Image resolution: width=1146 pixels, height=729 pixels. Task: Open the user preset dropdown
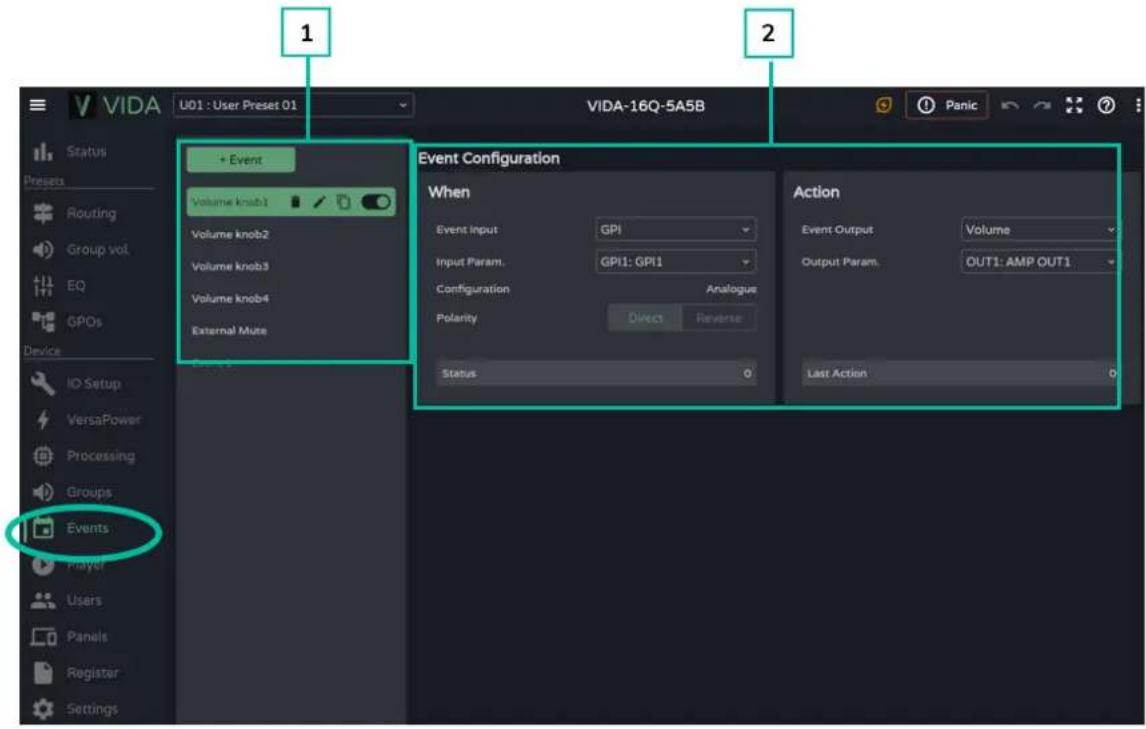click(293, 105)
